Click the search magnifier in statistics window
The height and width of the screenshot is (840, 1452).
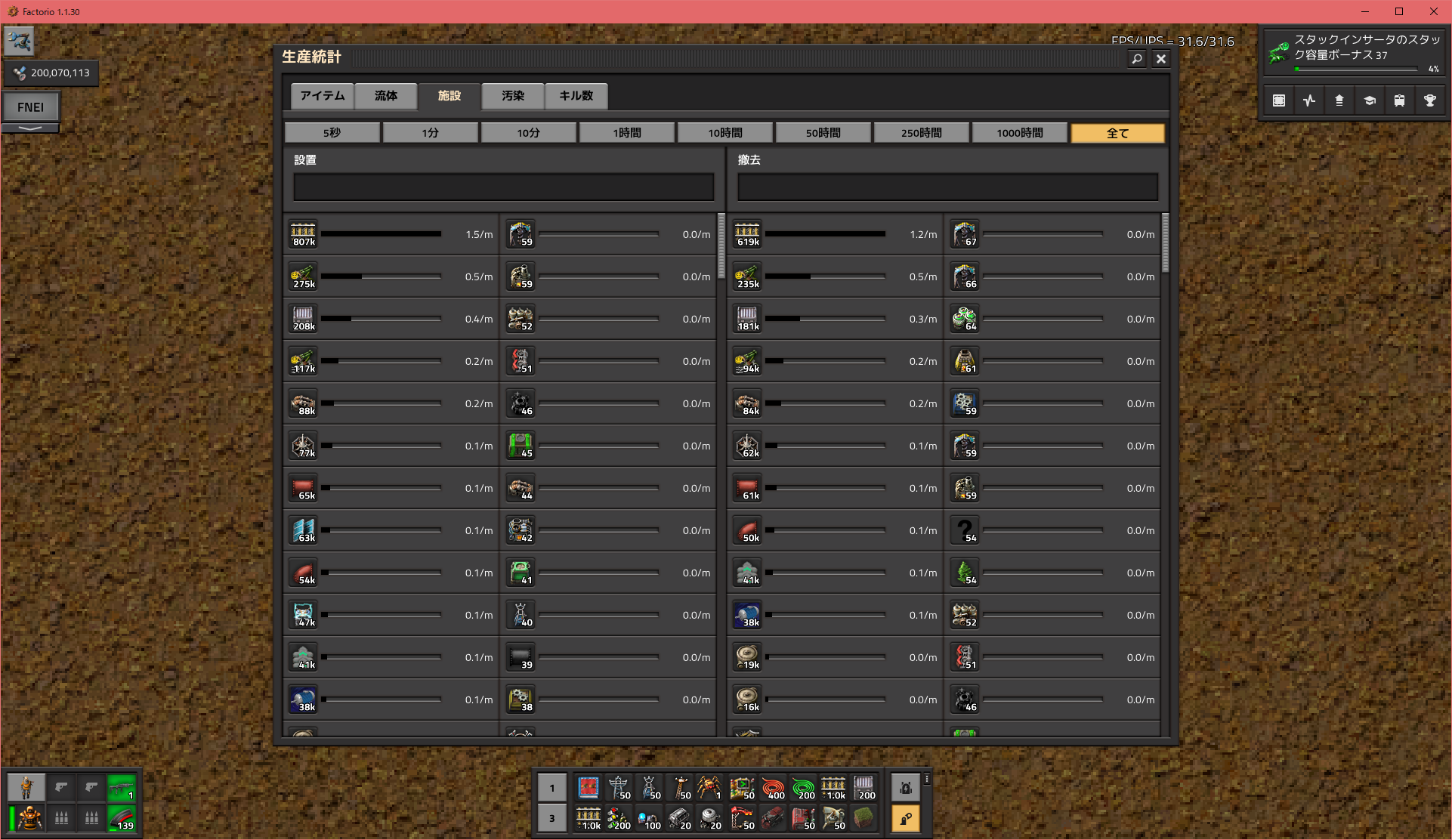(1136, 59)
